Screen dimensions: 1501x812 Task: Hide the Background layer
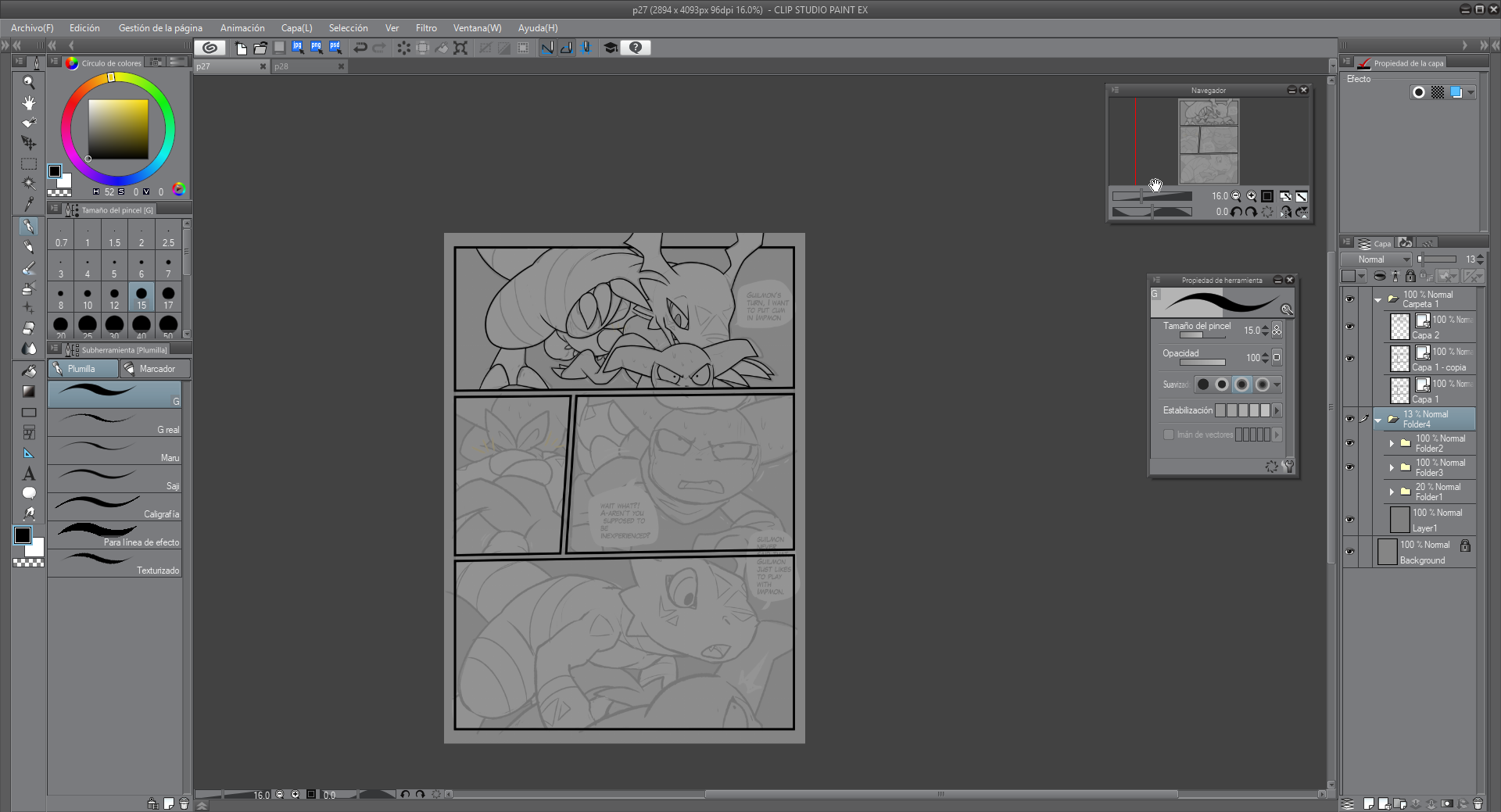point(1349,552)
